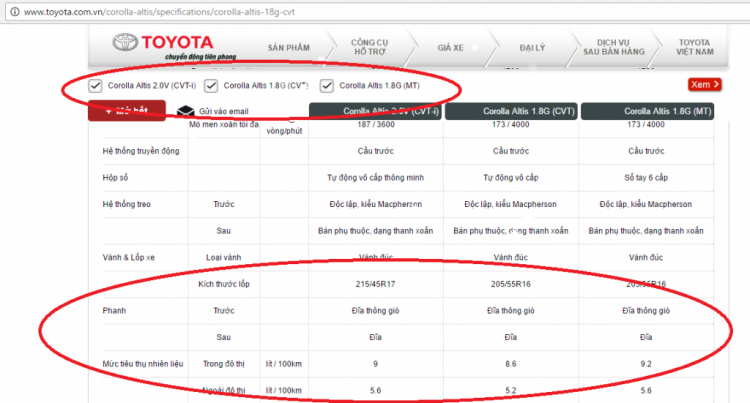Click the site info icon in address bar
This screenshot has width=750, height=403.
(15, 11)
